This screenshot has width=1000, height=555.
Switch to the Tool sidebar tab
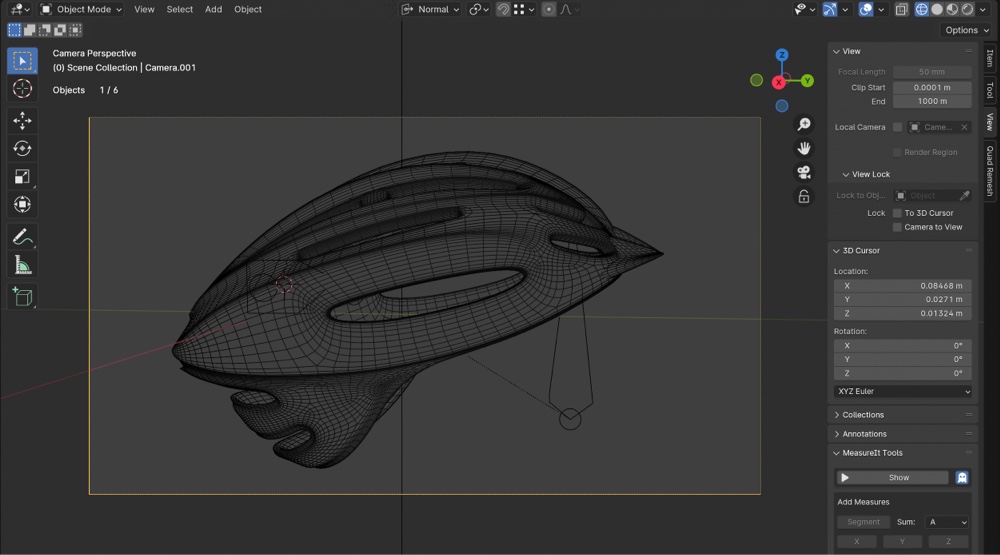(x=990, y=90)
